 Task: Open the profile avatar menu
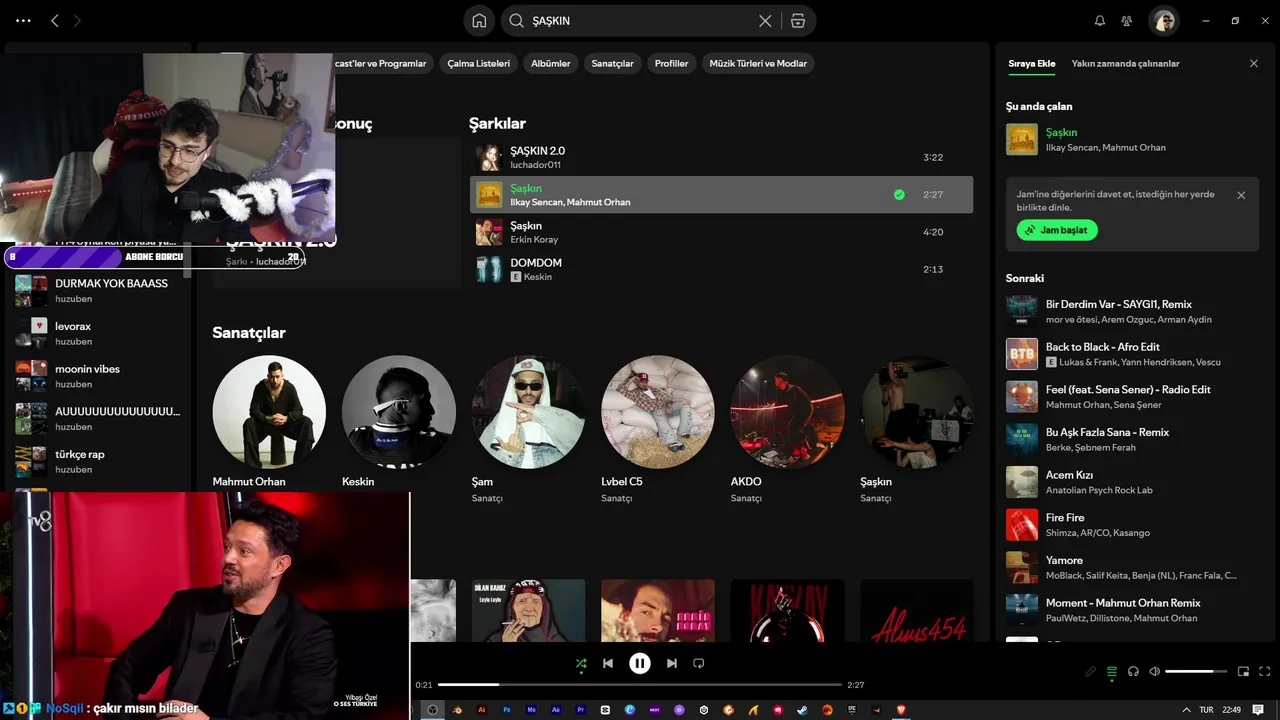click(x=1163, y=20)
